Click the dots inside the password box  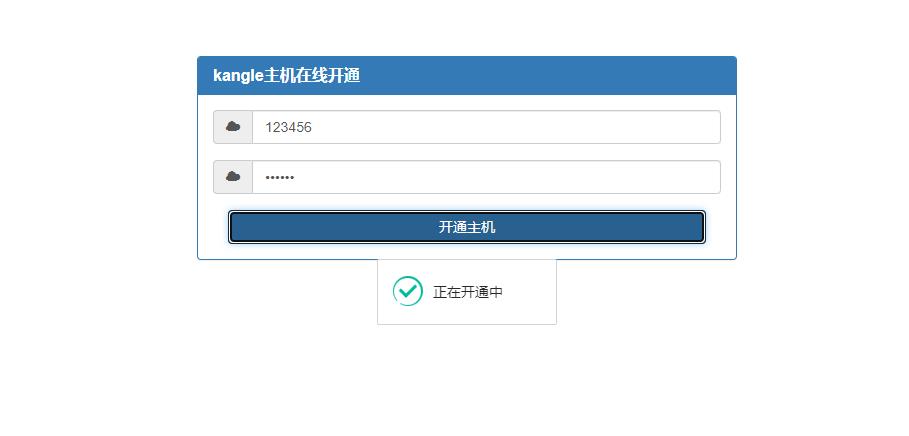click(279, 177)
